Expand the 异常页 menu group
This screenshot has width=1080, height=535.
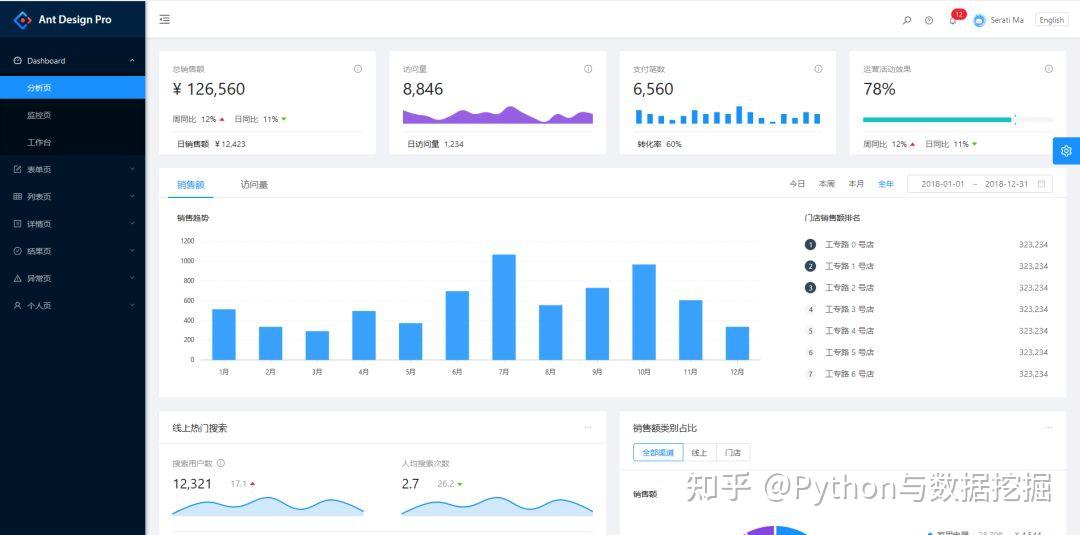(x=132, y=278)
